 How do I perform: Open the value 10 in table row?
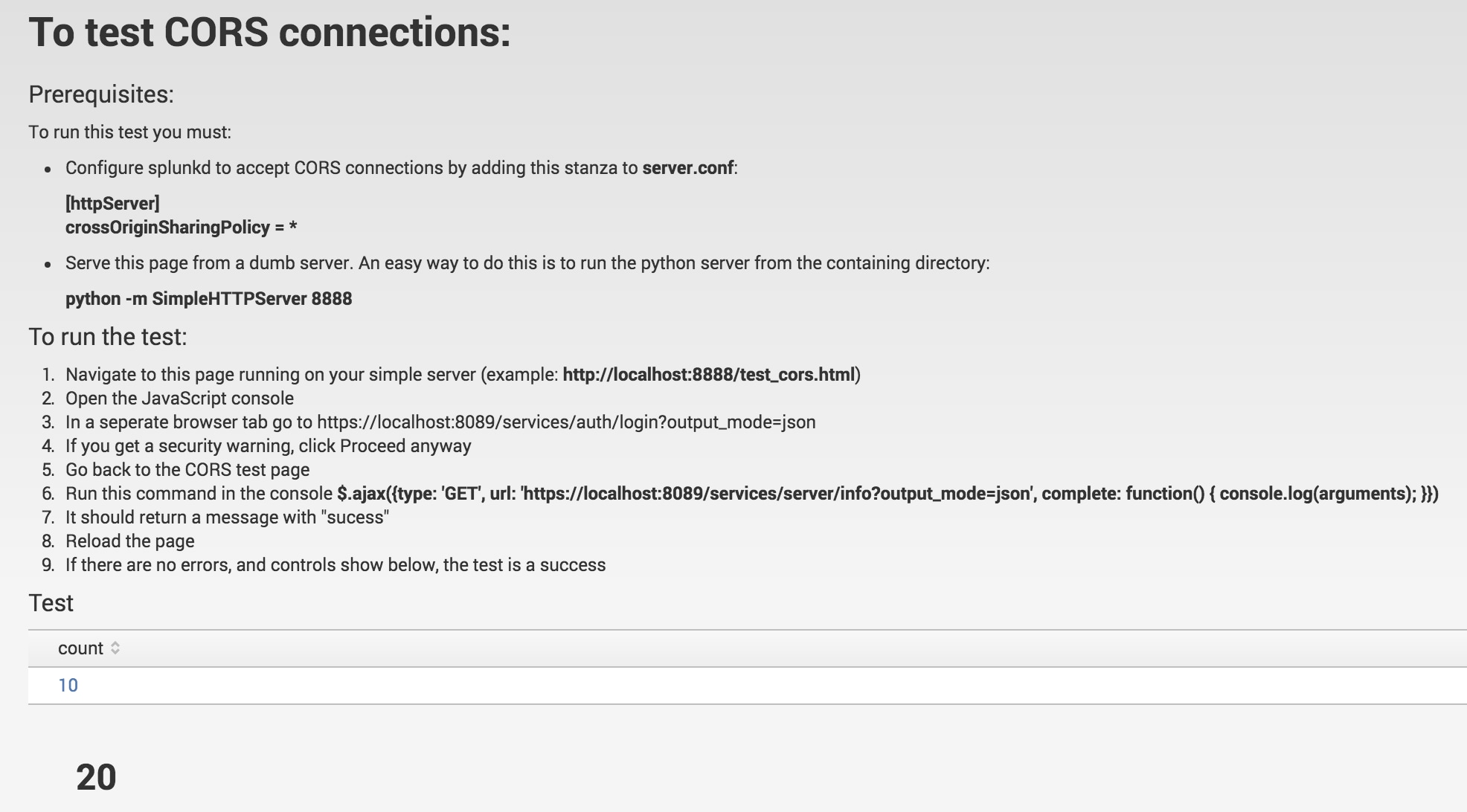(x=68, y=686)
